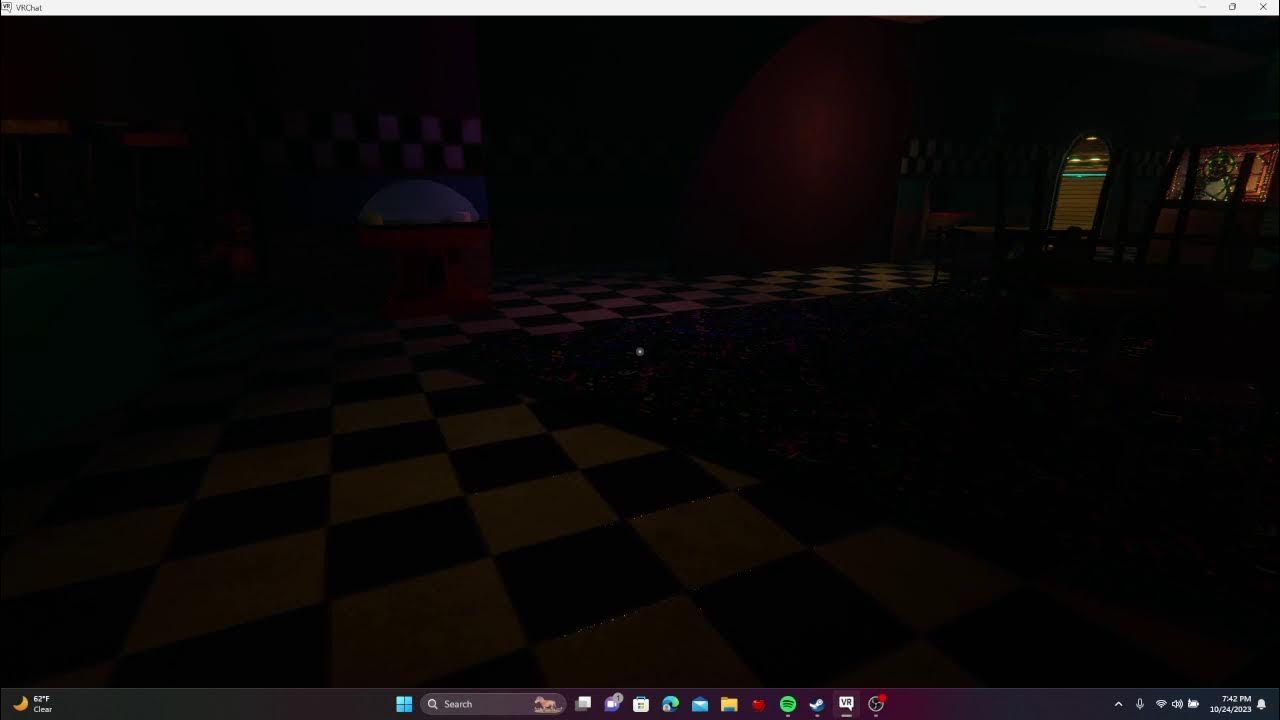This screenshot has height=720, width=1280.
Task: Restore down the VRChat window
Action: (1232, 7)
